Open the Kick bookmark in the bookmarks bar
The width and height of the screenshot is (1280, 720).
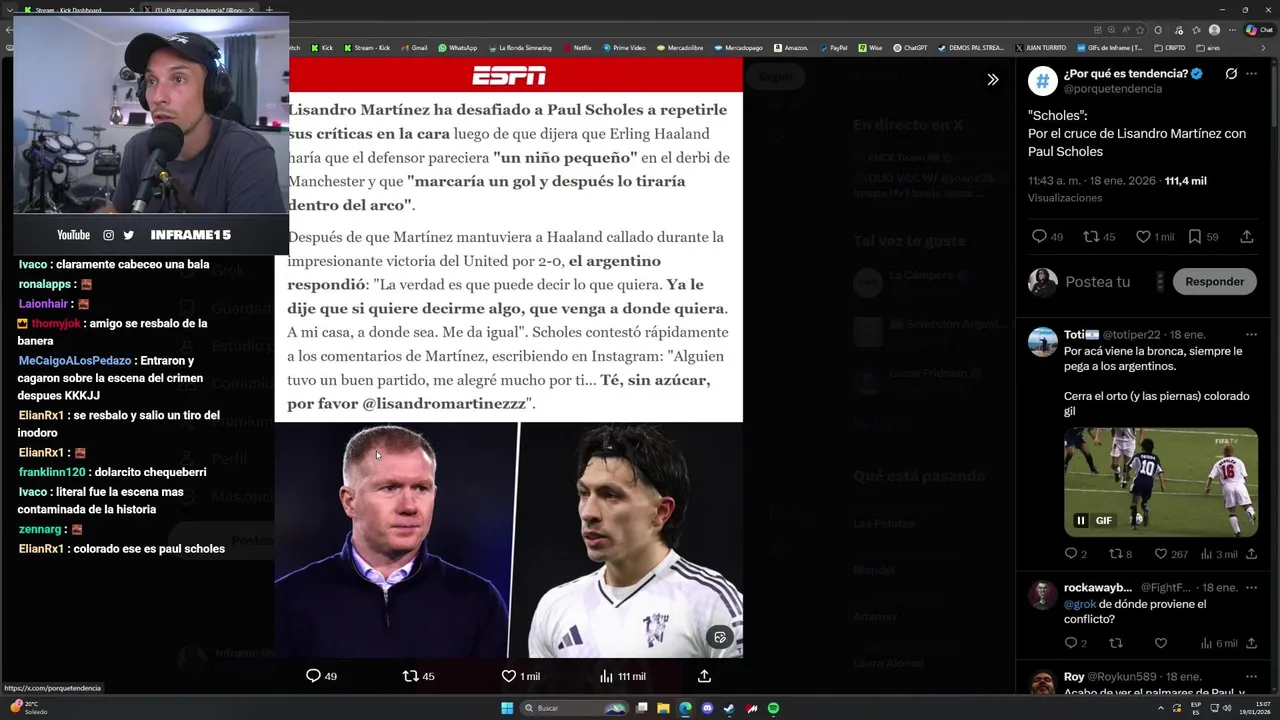[x=322, y=47]
